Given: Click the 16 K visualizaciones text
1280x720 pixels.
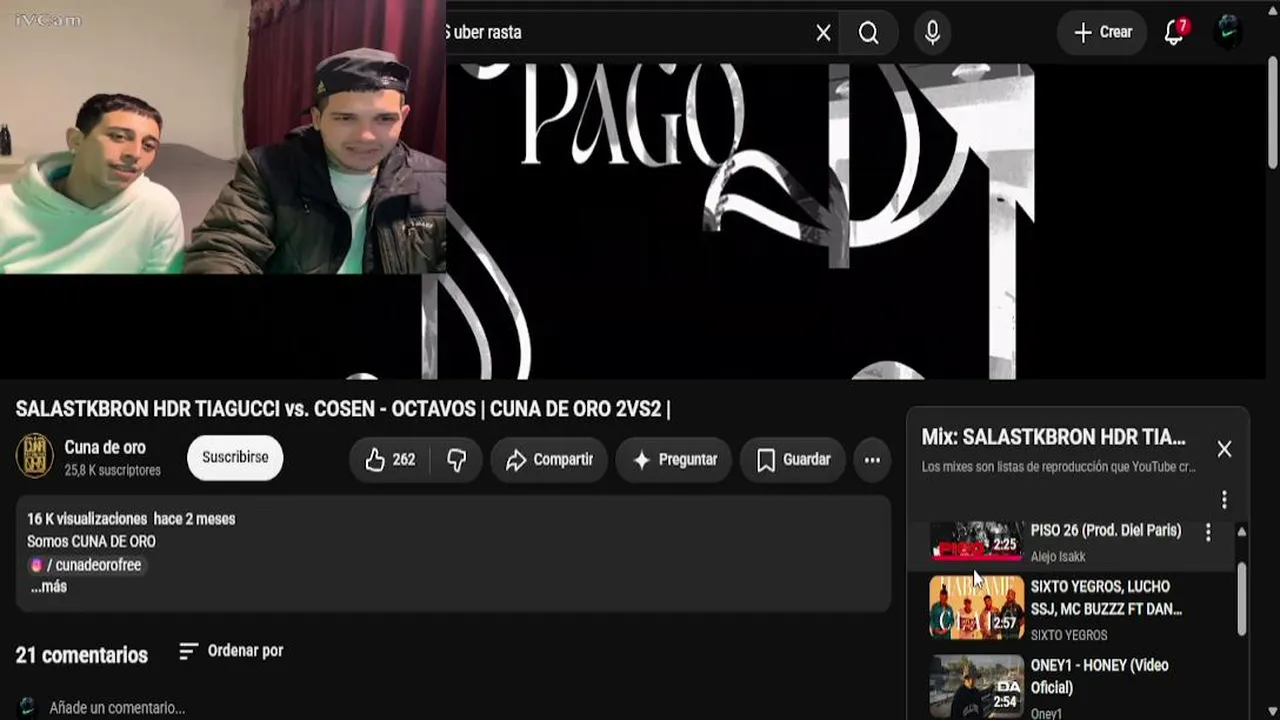Looking at the screenshot, I should (88, 519).
